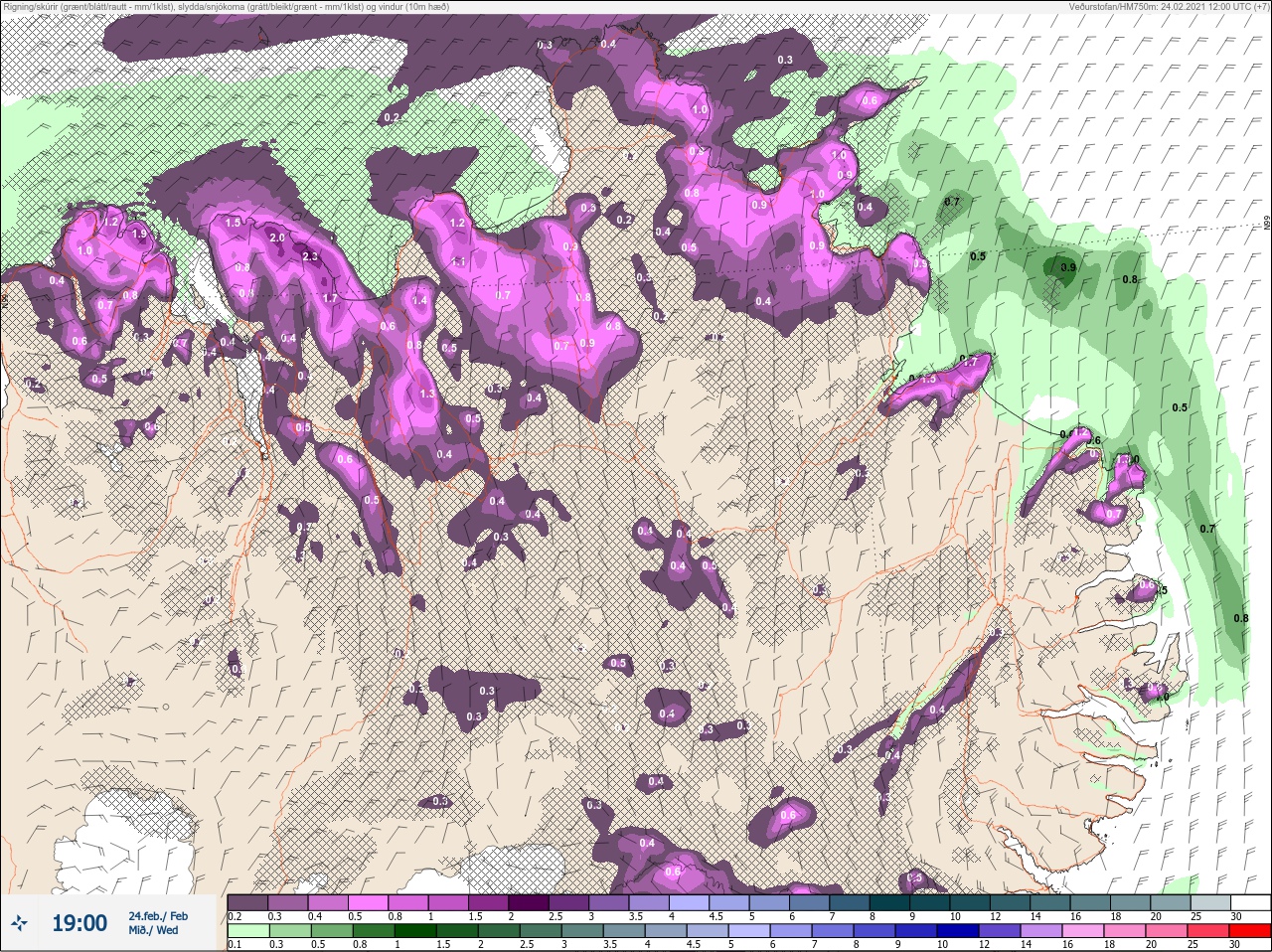
Task: Select the darkest purple 2 snow legend swatch
Action: click(x=529, y=902)
